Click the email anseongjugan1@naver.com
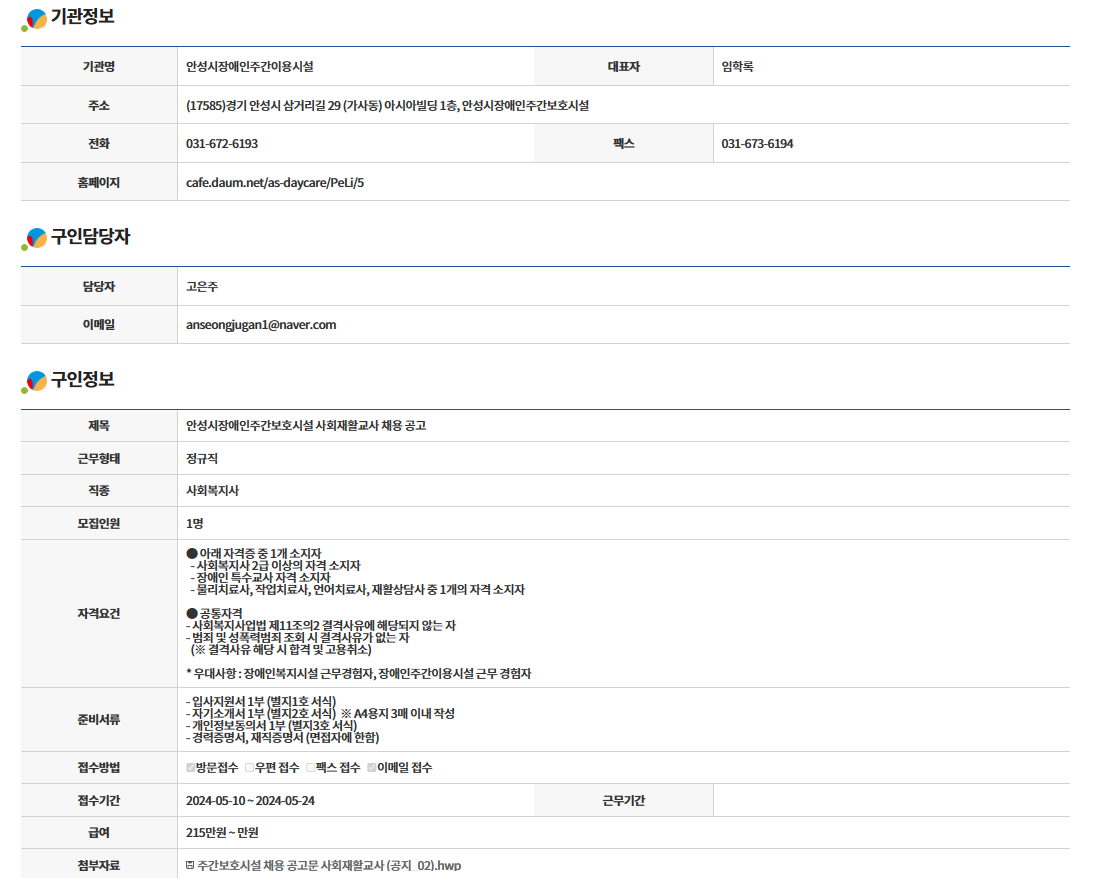Image resolution: width=1112 pixels, height=878 pixels. pos(261,325)
